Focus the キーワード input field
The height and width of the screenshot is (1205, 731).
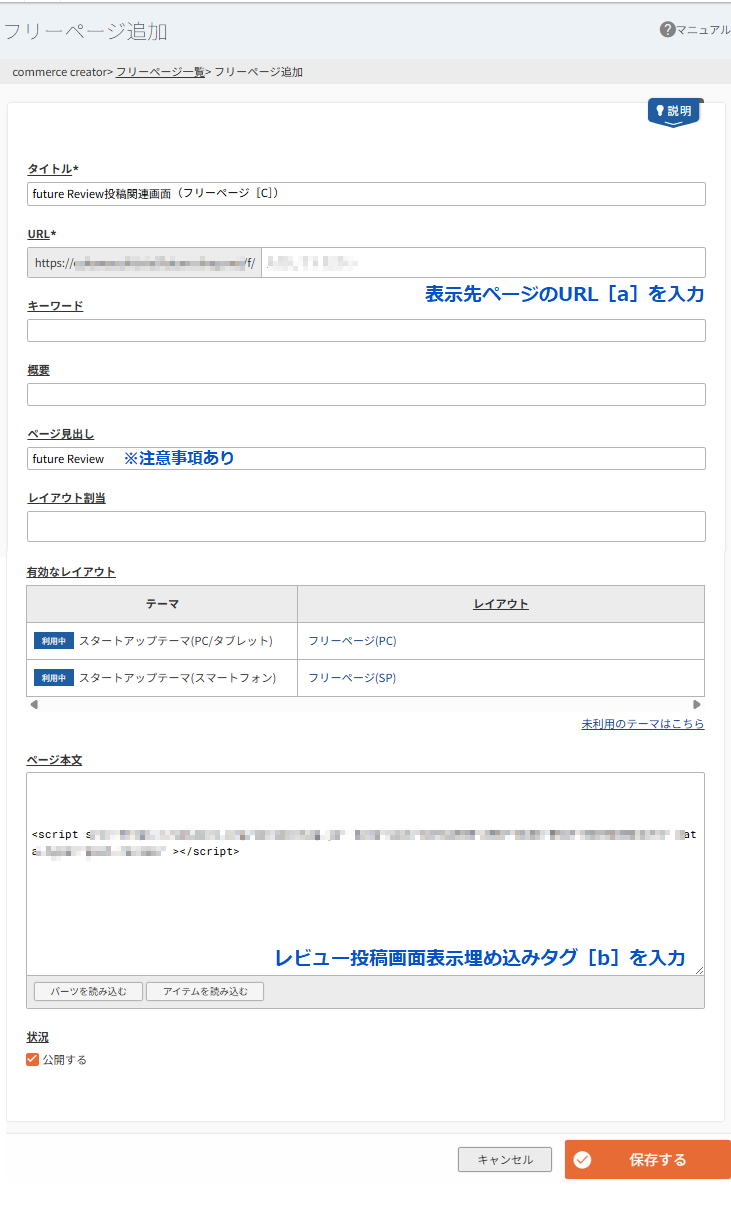366,330
